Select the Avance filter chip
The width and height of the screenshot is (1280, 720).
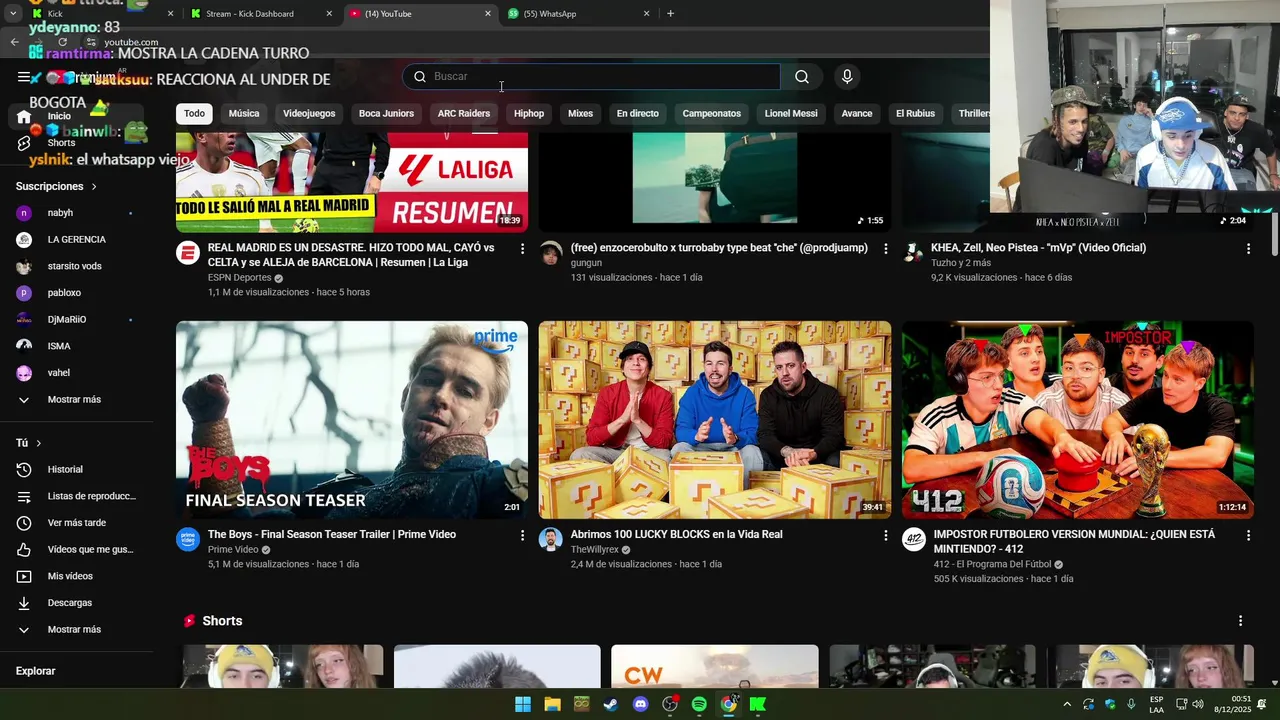click(x=857, y=113)
